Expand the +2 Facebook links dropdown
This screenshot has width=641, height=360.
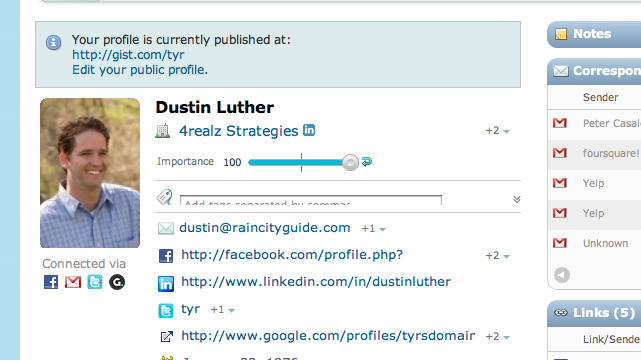pos(497,256)
